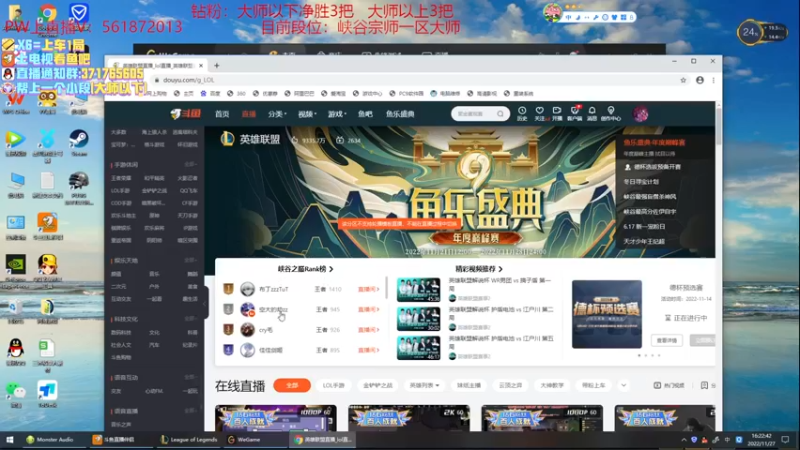
Task: Expand the 英雄列表 hero list dropdown
Action: [424, 385]
